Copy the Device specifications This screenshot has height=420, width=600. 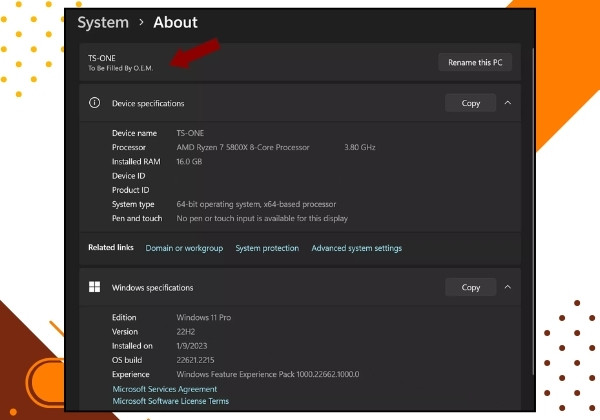pos(471,103)
